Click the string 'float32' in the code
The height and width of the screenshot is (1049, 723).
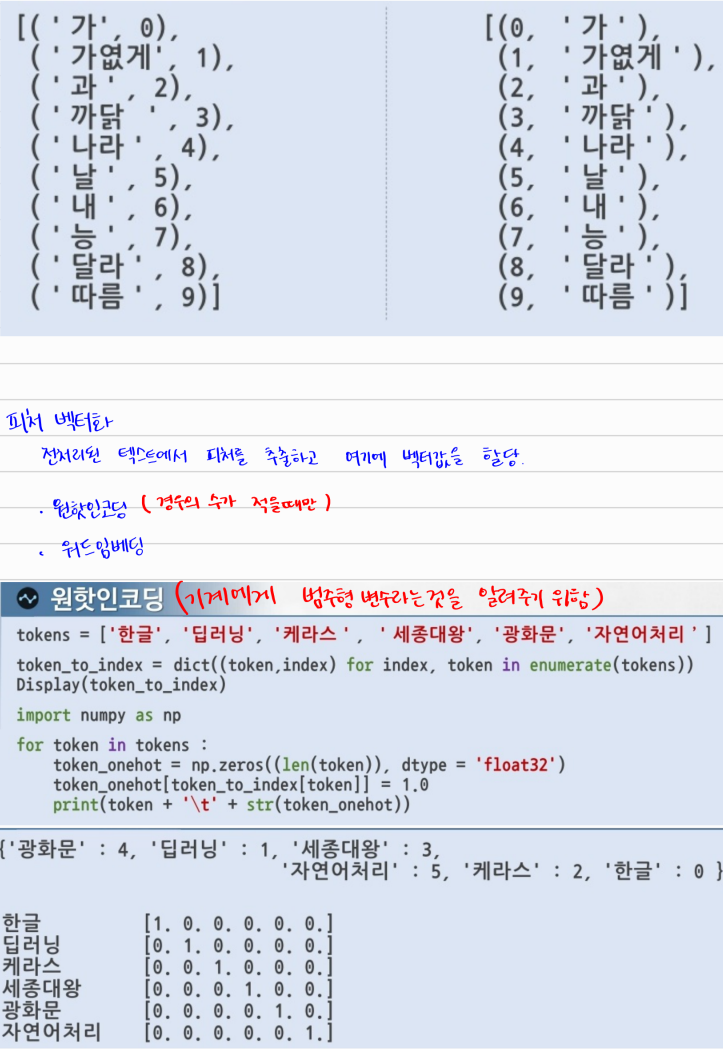click(x=516, y=765)
